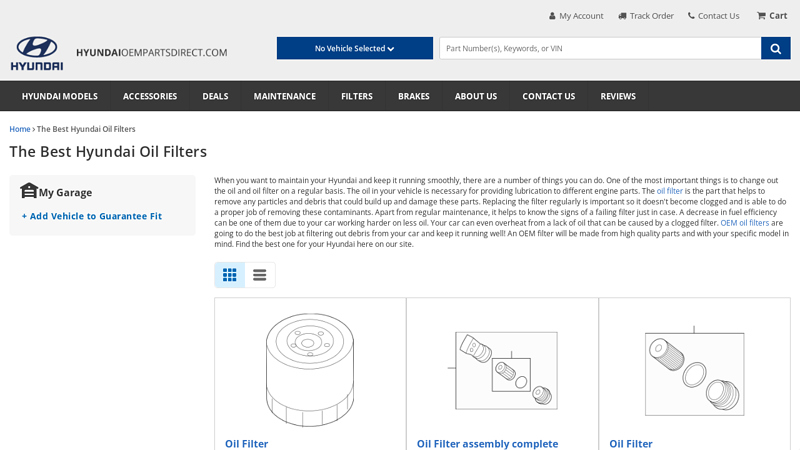The image size is (800, 450).
Task: Open the My Account link
Action: tap(581, 16)
